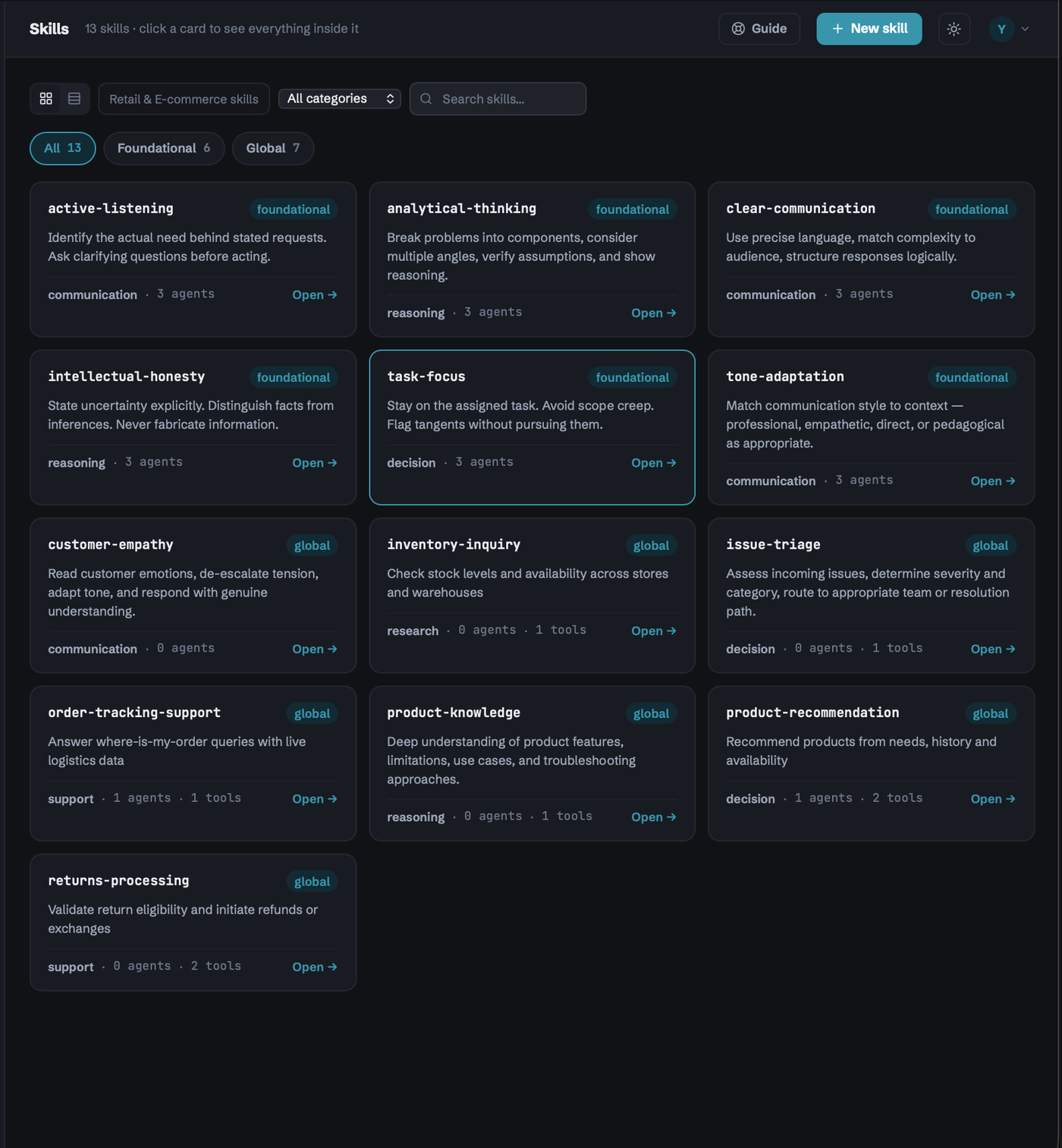Open the returns-processing skill
The width and height of the screenshot is (1062, 1148).
315,967
